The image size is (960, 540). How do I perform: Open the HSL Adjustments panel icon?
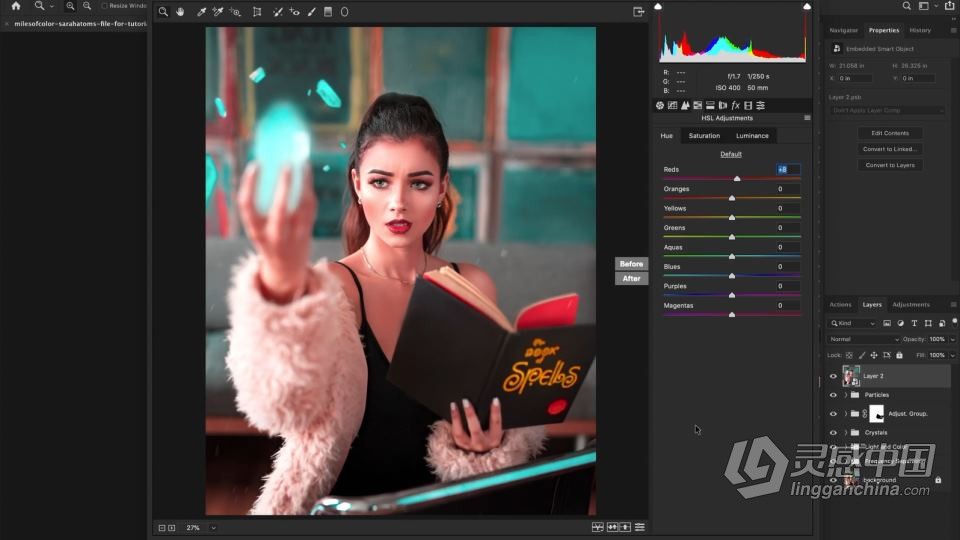697,105
